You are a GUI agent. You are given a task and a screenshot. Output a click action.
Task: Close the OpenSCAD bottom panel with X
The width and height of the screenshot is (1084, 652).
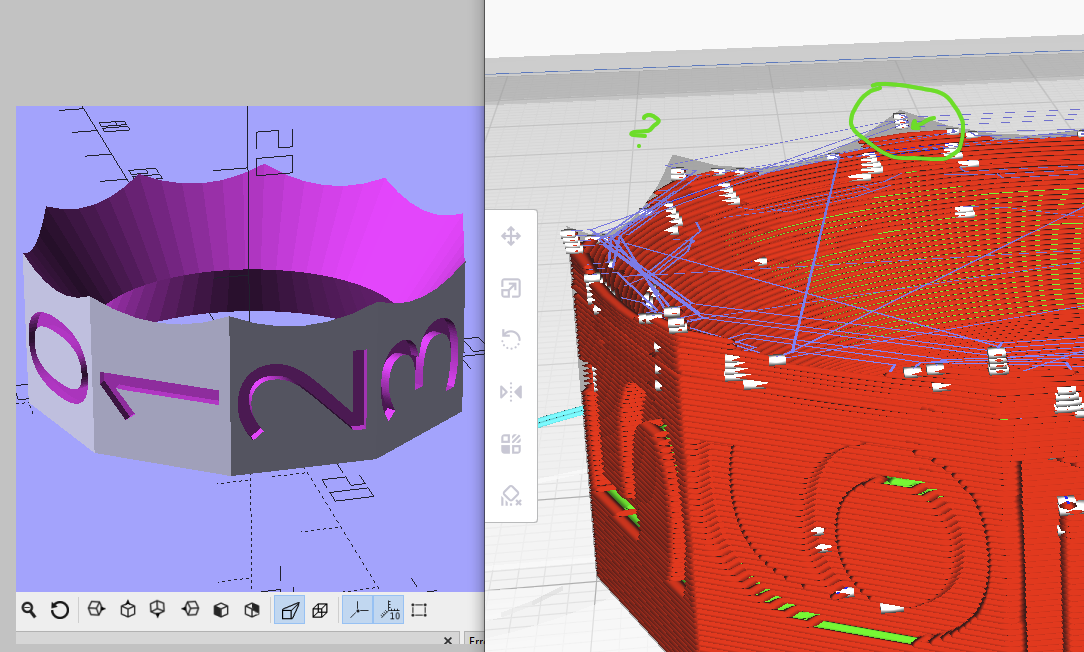(x=448, y=641)
